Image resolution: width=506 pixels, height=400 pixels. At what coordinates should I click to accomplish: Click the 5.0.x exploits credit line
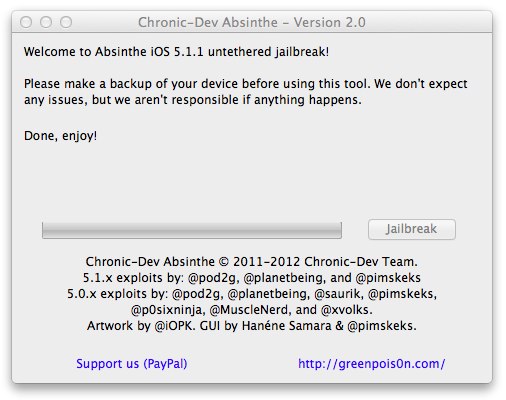click(x=252, y=294)
